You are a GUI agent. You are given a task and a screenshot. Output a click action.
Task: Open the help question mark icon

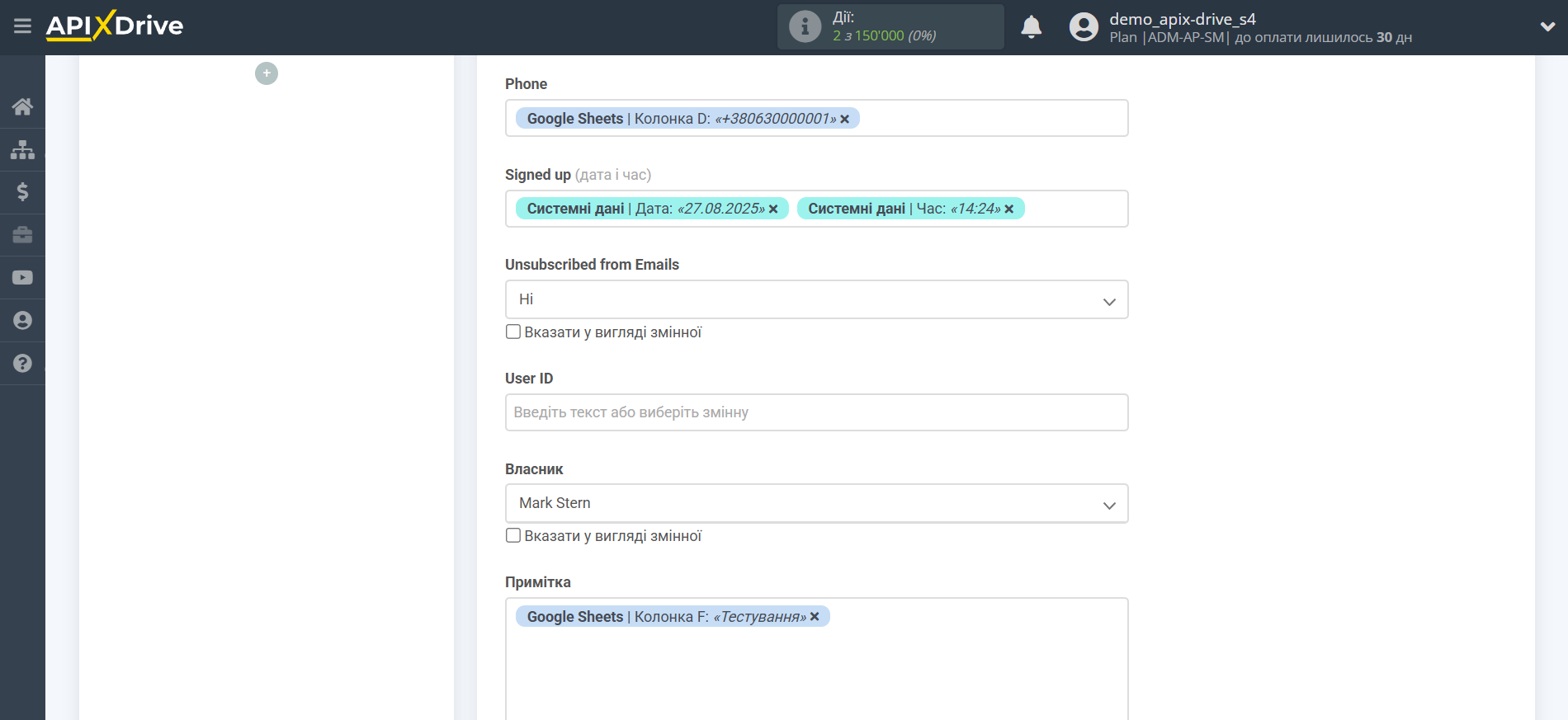22,364
